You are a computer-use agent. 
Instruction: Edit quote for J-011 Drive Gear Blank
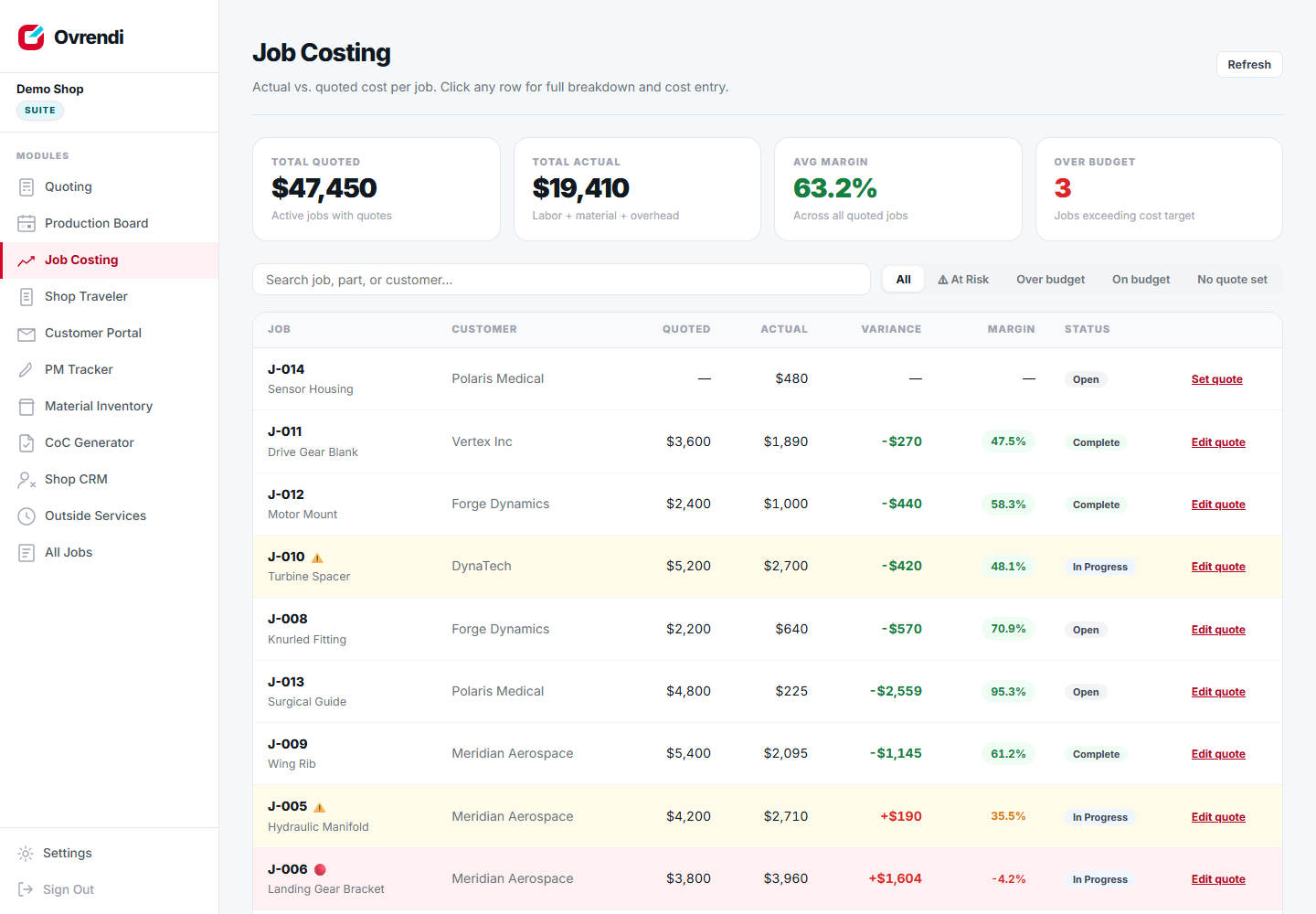[x=1218, y=442]
